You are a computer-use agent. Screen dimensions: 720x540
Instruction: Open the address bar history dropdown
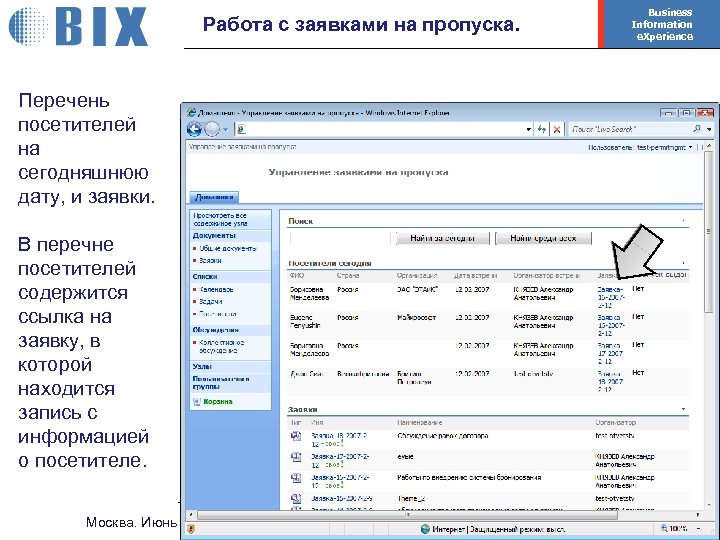pos(529,129)
